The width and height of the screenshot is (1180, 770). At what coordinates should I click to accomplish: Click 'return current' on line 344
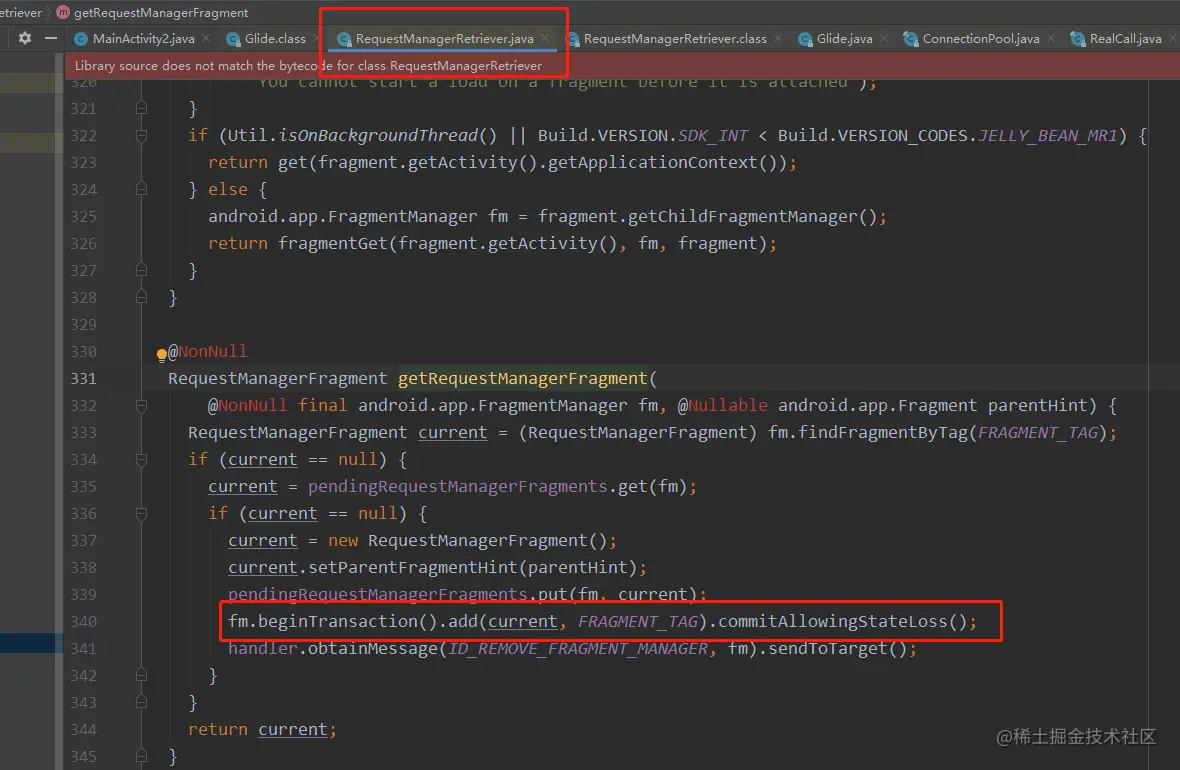pos(258,730)
